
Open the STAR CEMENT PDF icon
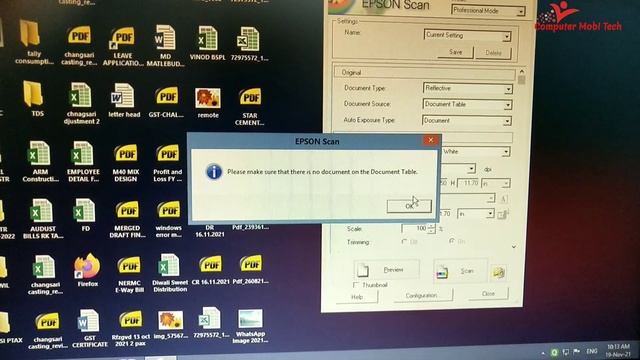click(249, 106)
